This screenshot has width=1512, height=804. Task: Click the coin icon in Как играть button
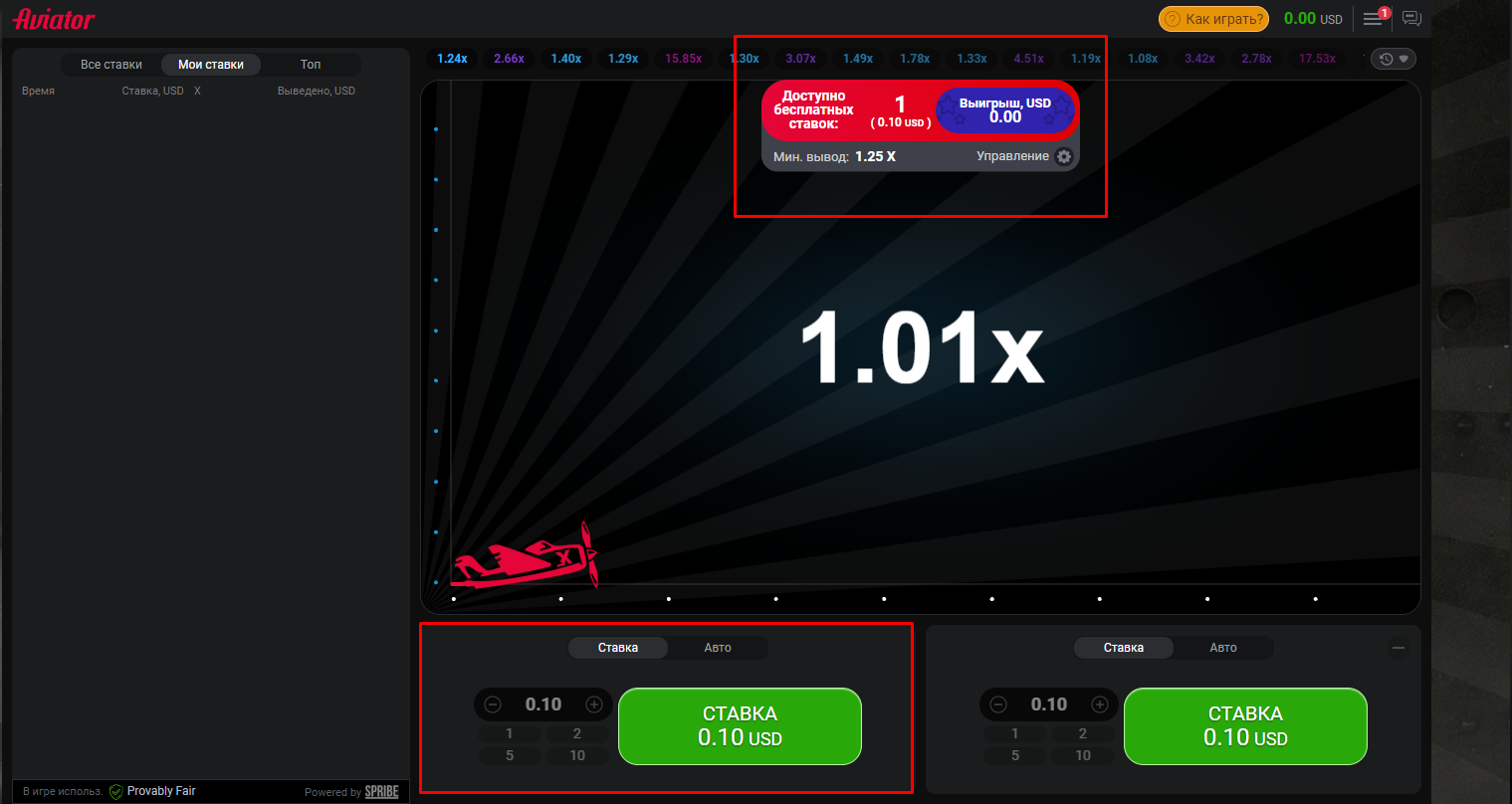point(1175,18)
